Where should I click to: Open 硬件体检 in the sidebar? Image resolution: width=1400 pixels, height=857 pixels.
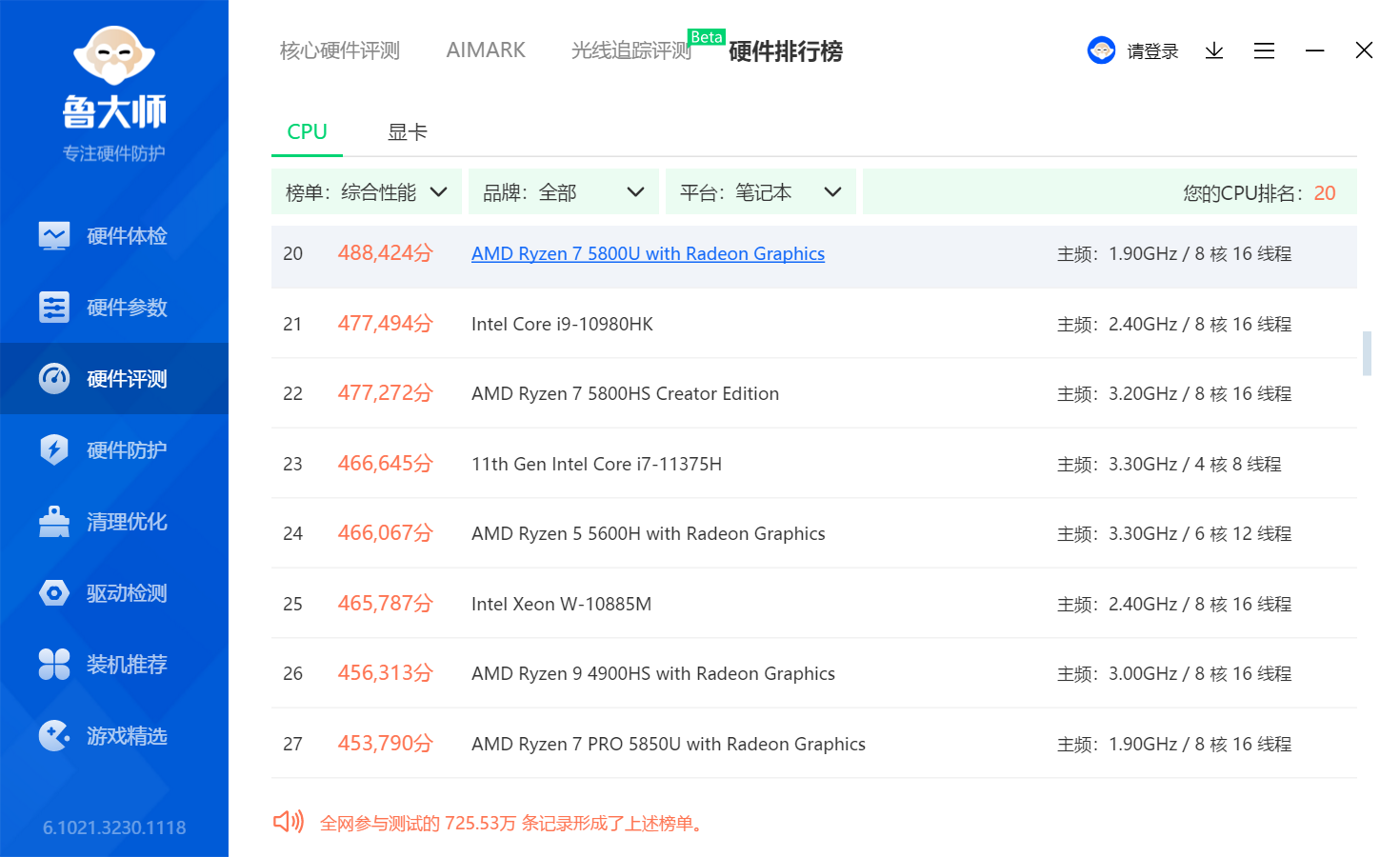click(114, 235)
